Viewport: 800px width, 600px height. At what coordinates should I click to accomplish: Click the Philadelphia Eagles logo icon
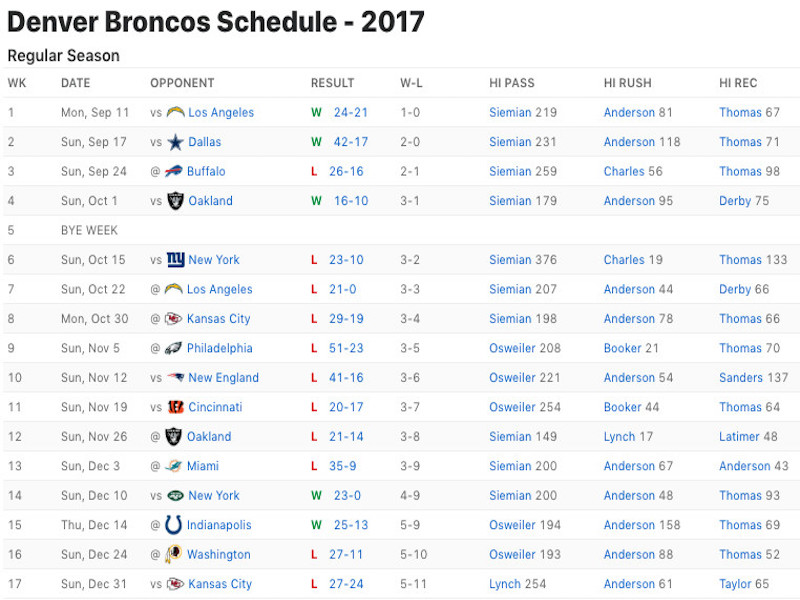click(173, 348)
